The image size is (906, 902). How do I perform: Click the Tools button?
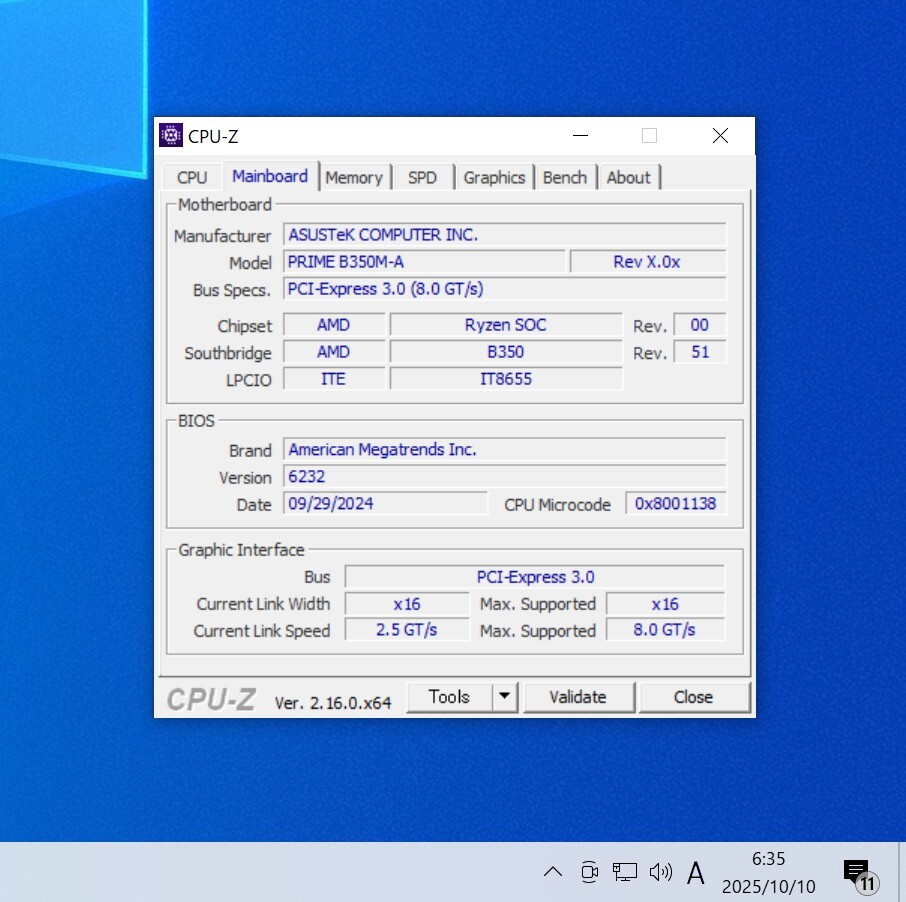click(449, 697)
